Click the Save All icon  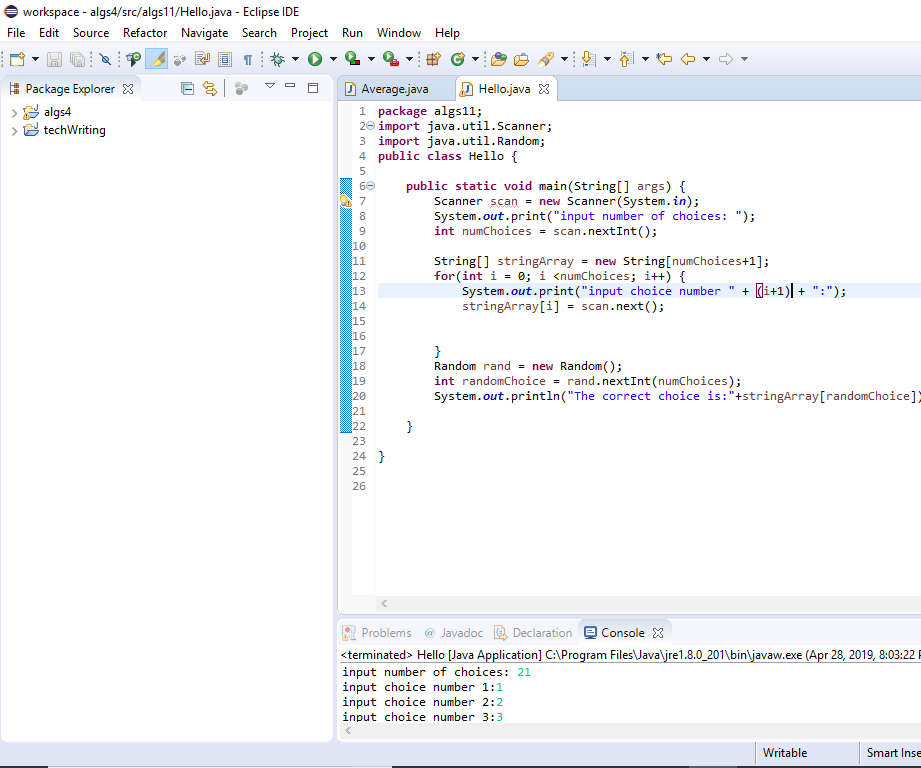[x=78, y=58]
